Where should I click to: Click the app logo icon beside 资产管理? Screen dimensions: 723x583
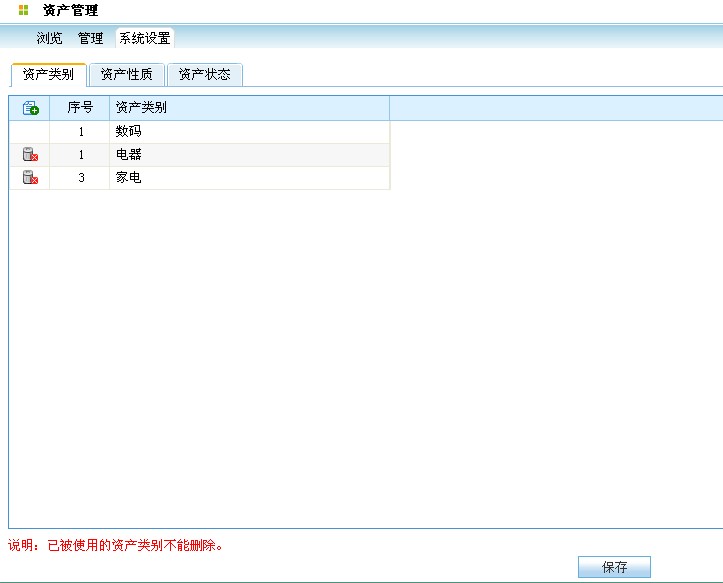(x=23, y=11)
